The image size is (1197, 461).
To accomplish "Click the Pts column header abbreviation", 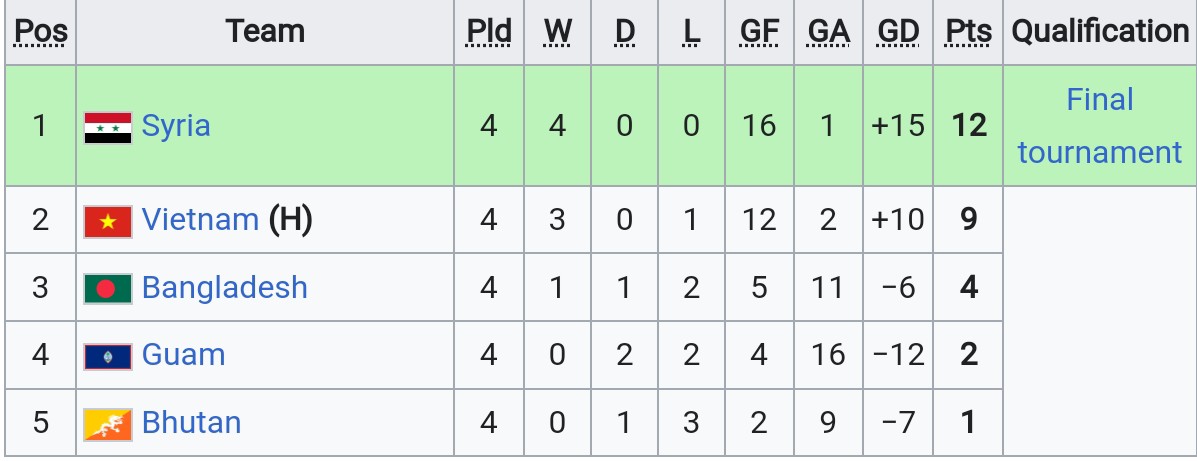I will coord(968,32).
